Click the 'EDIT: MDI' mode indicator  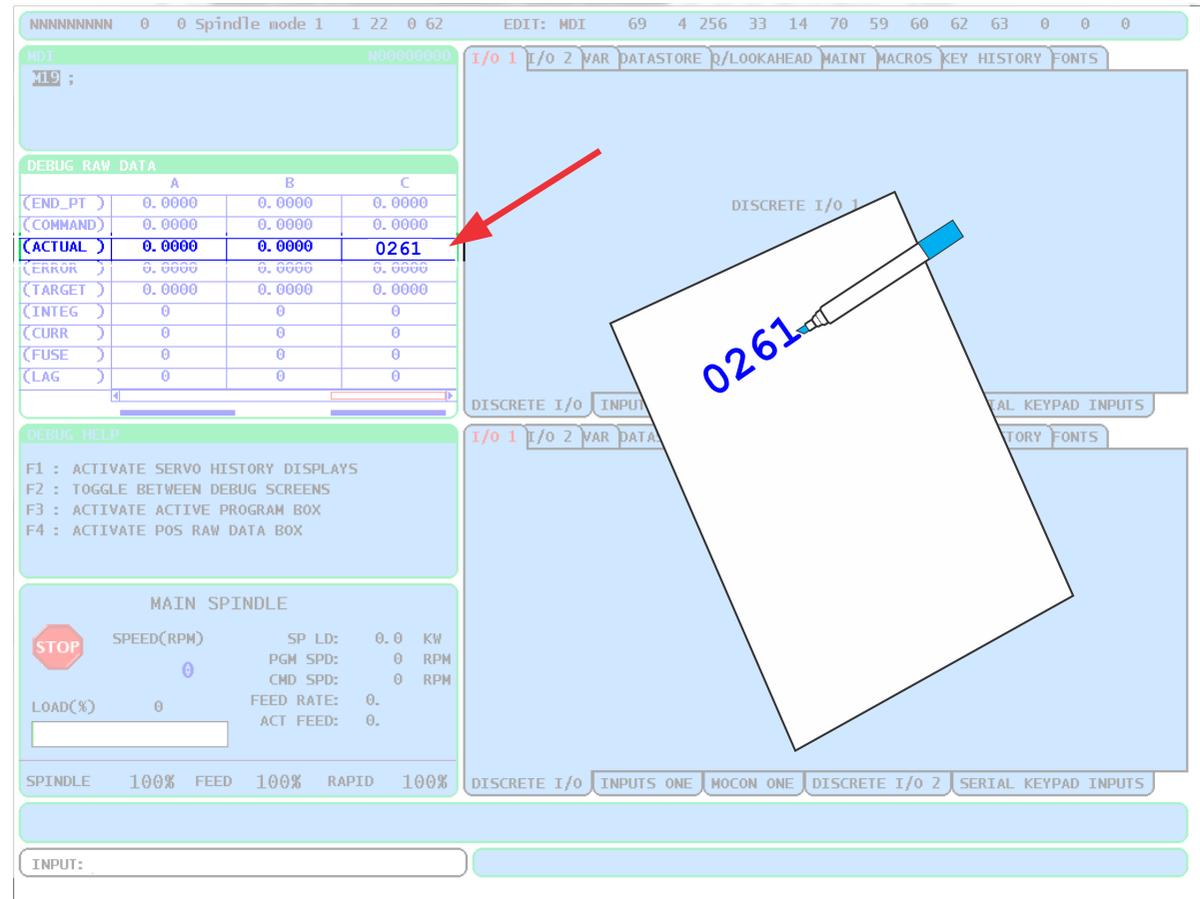pyautogui.click(x=545, y=24)
